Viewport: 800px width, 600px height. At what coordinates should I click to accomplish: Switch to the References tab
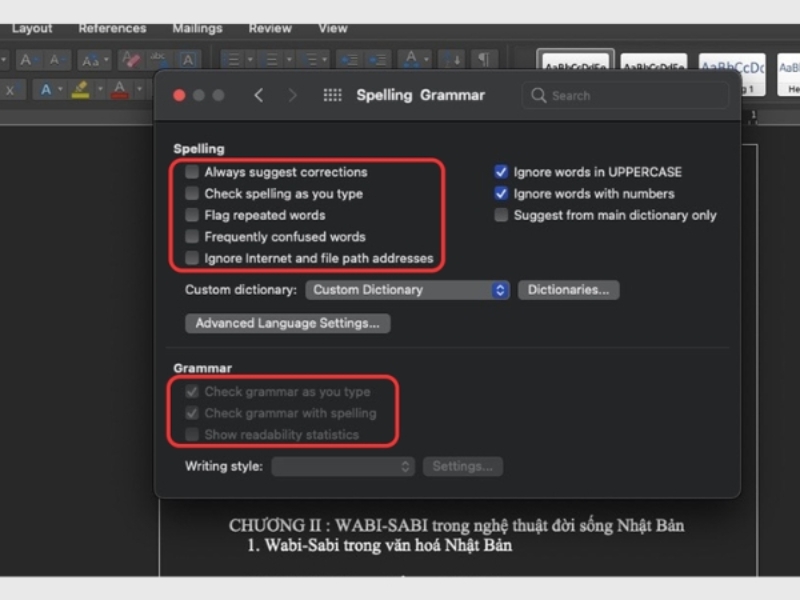(112, 28)
